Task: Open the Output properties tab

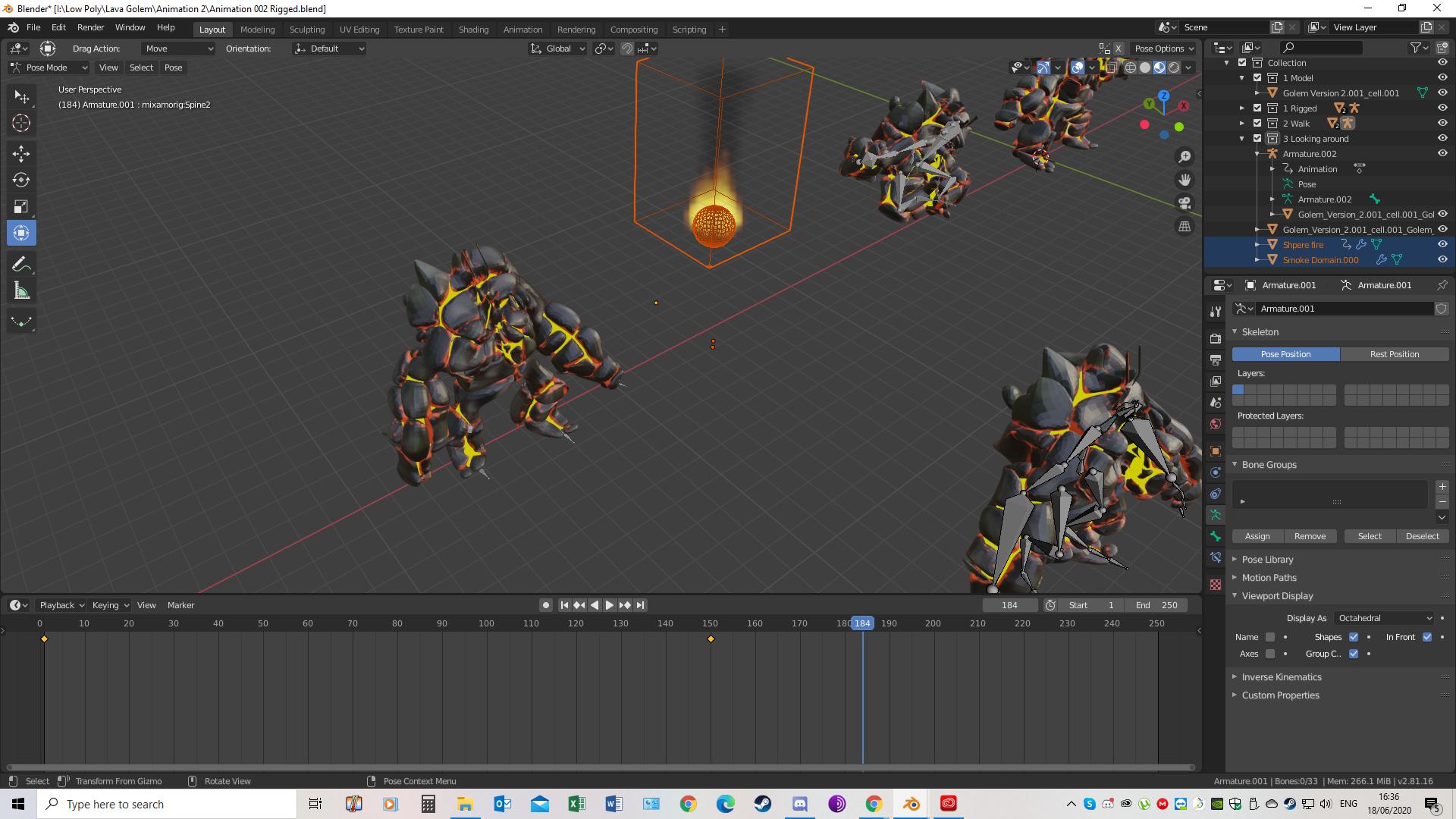Action: tap(1216, 359)
